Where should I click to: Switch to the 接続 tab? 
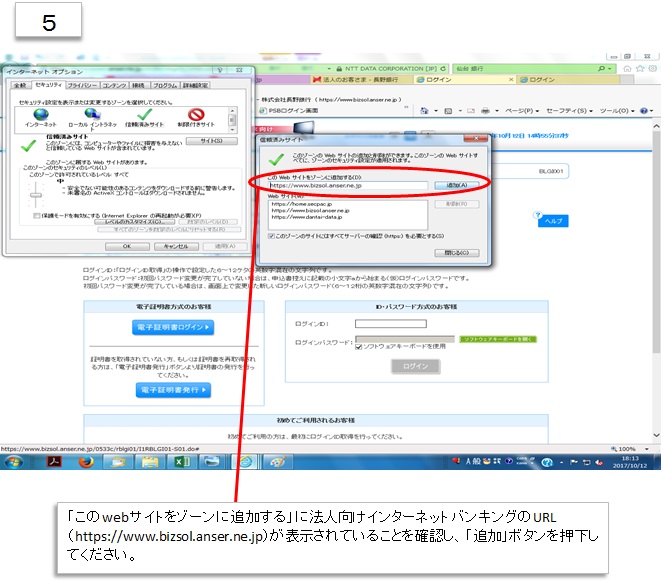tap(138, 86)
